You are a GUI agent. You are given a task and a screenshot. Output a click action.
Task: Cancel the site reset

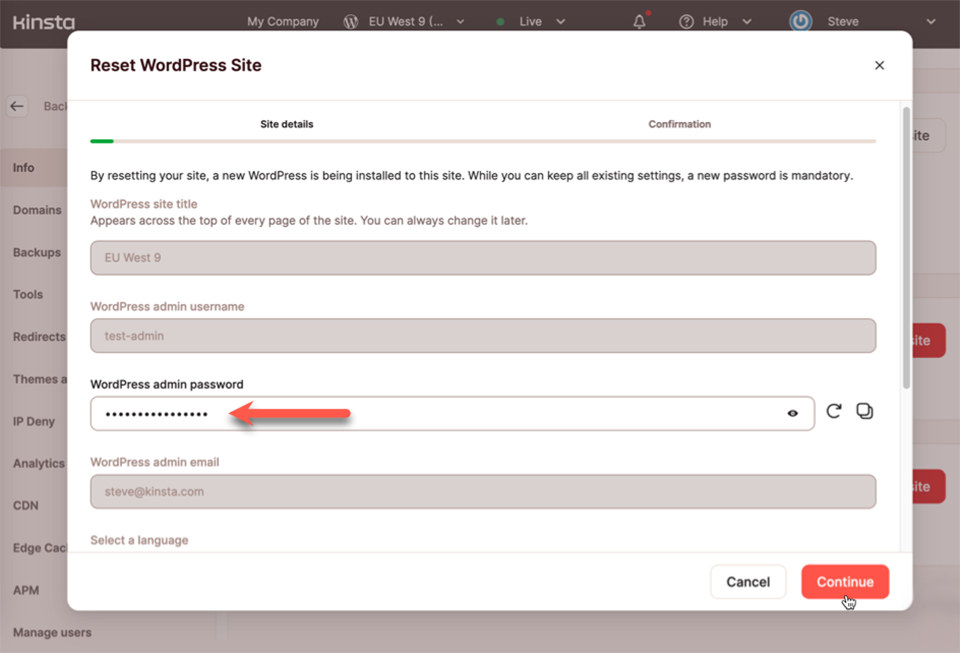click(x=748, y=581)
